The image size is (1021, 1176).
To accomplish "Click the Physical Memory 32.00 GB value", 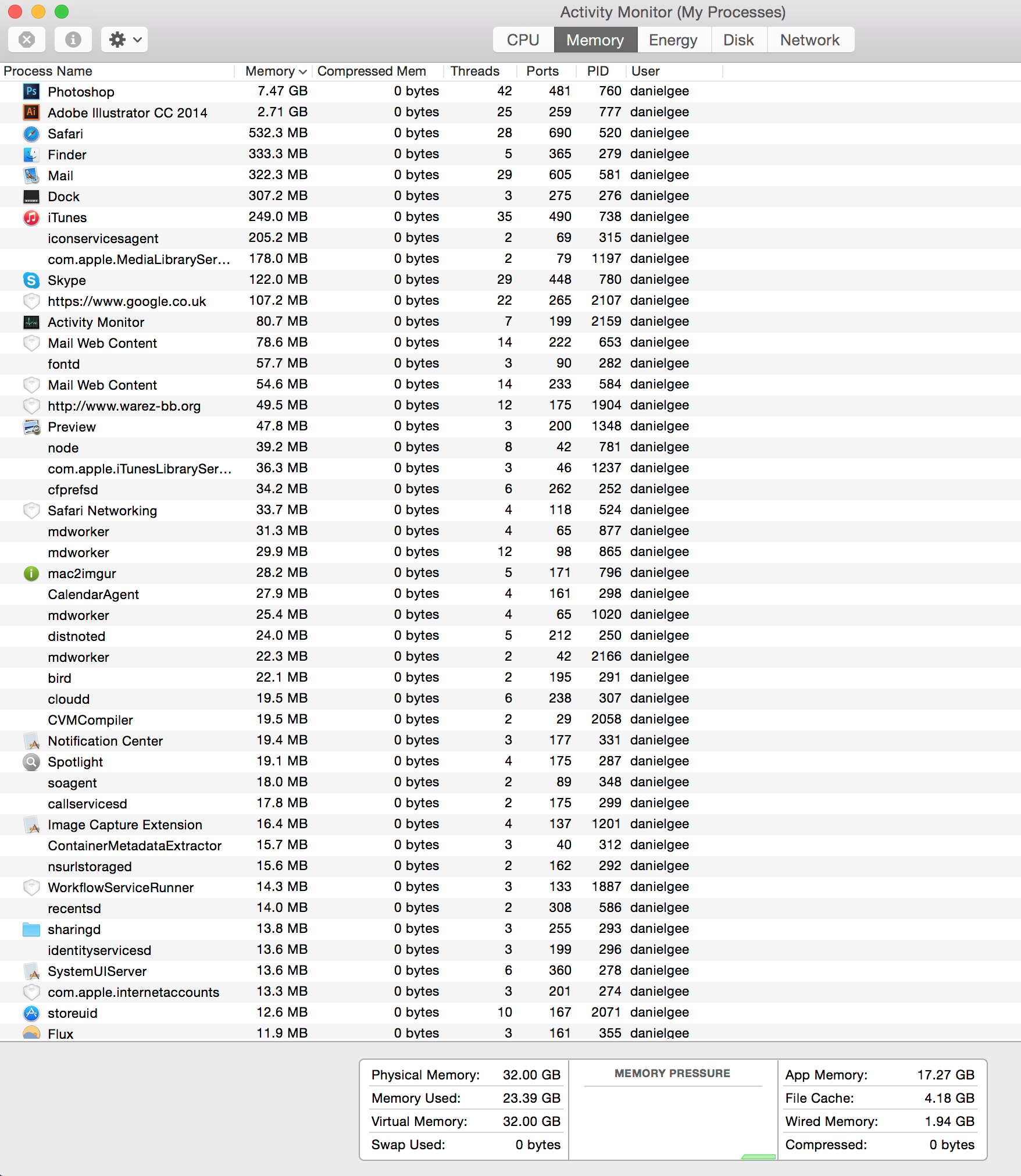I will [x=531, y=1075].
